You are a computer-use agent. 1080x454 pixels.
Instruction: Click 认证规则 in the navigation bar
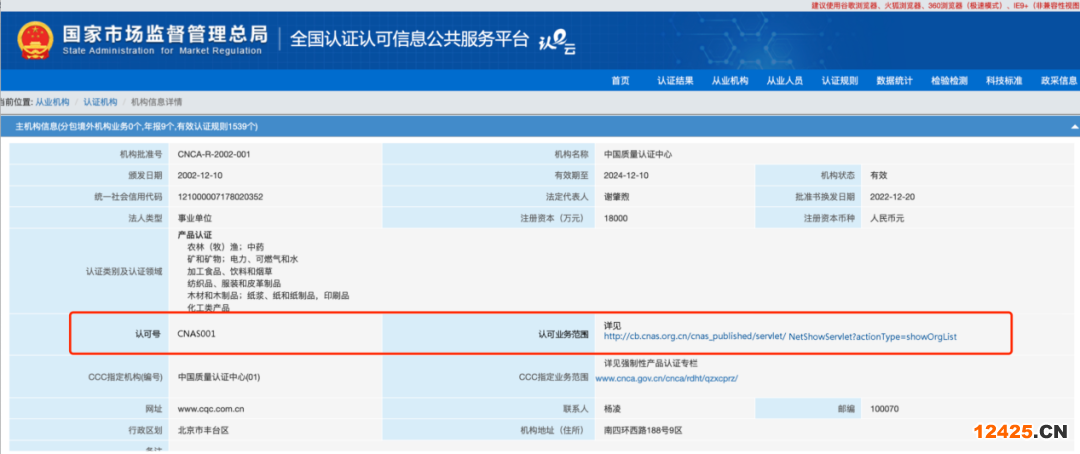pyautogui.click(x=840, y=81)
